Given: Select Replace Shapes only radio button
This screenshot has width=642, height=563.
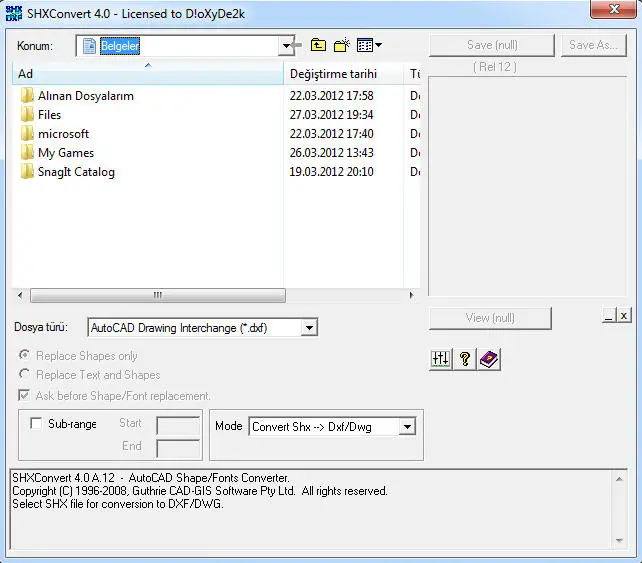Looking at the screenshot, I should click(x=24, y=355).
